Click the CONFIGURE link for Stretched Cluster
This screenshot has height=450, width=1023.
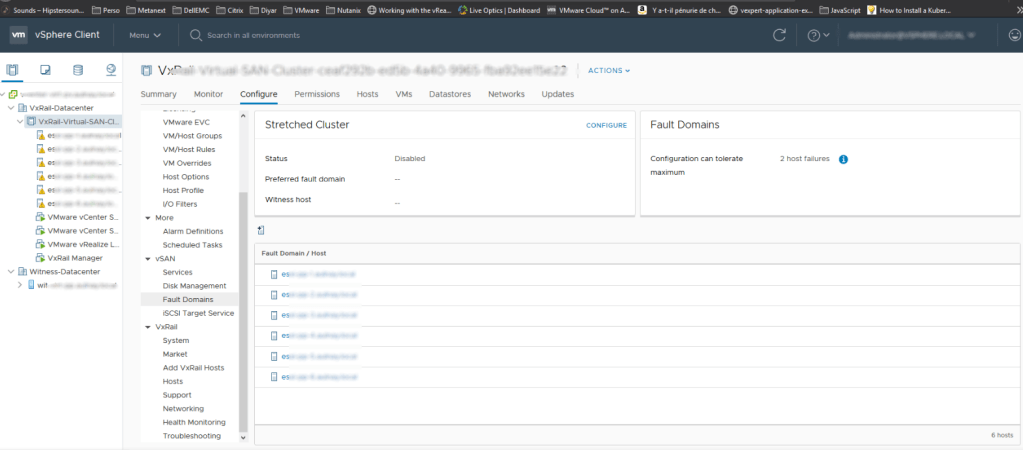pos(606,125)
